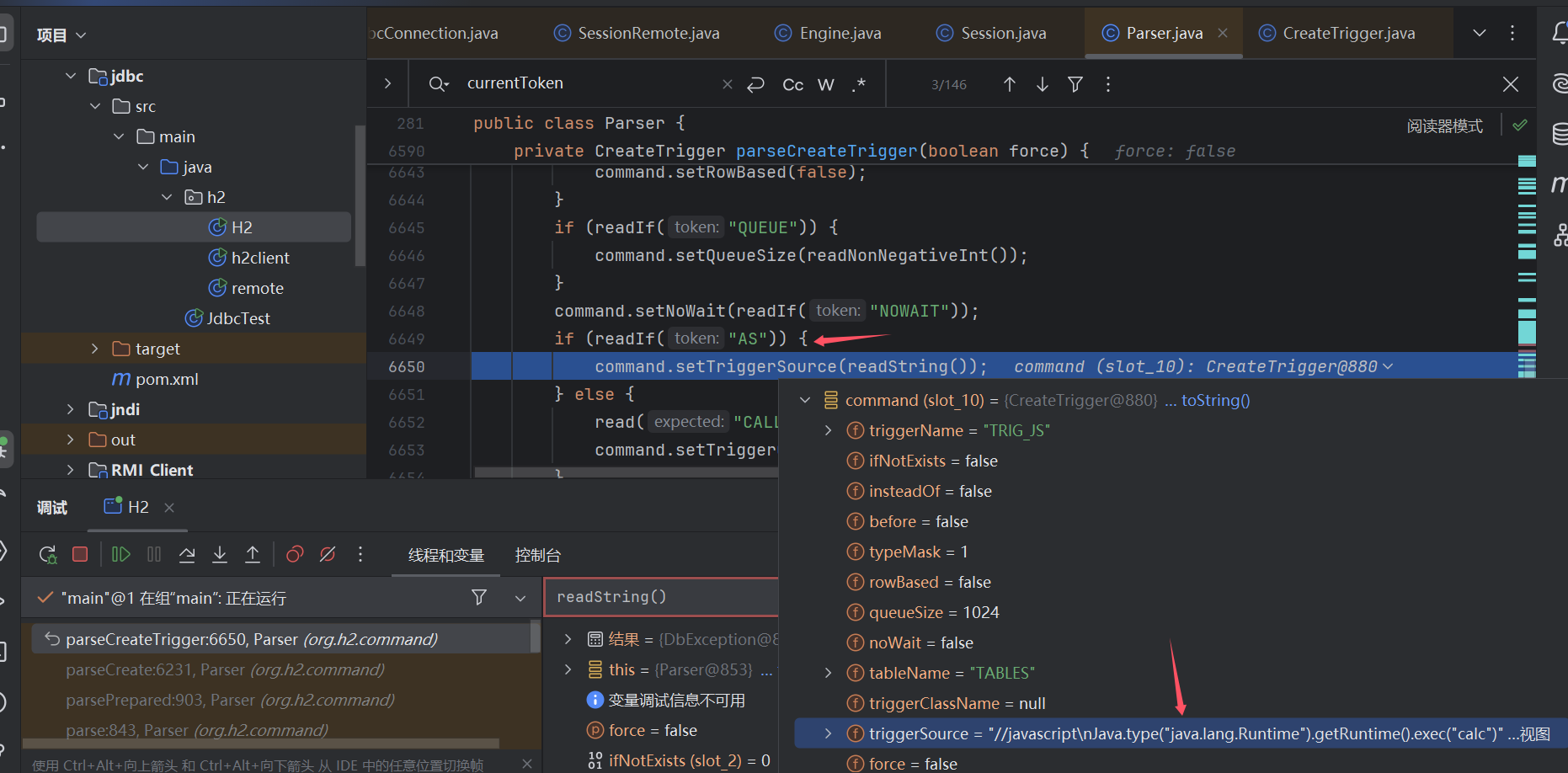Image resolution: width=1568 pixels, height=773 pixels.
Task: Expand the triggerSource field
Action: pos(828,733)
